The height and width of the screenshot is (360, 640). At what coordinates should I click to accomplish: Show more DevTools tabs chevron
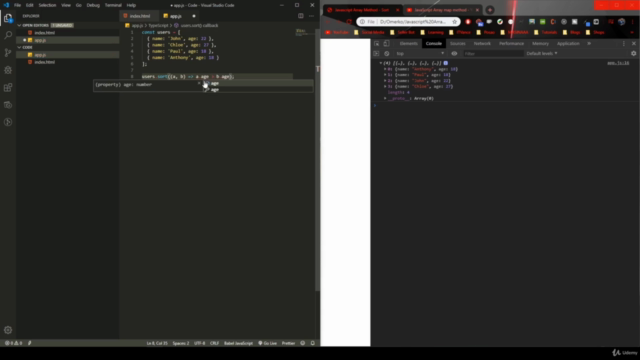pyautogui.click(x=589, y=43)
